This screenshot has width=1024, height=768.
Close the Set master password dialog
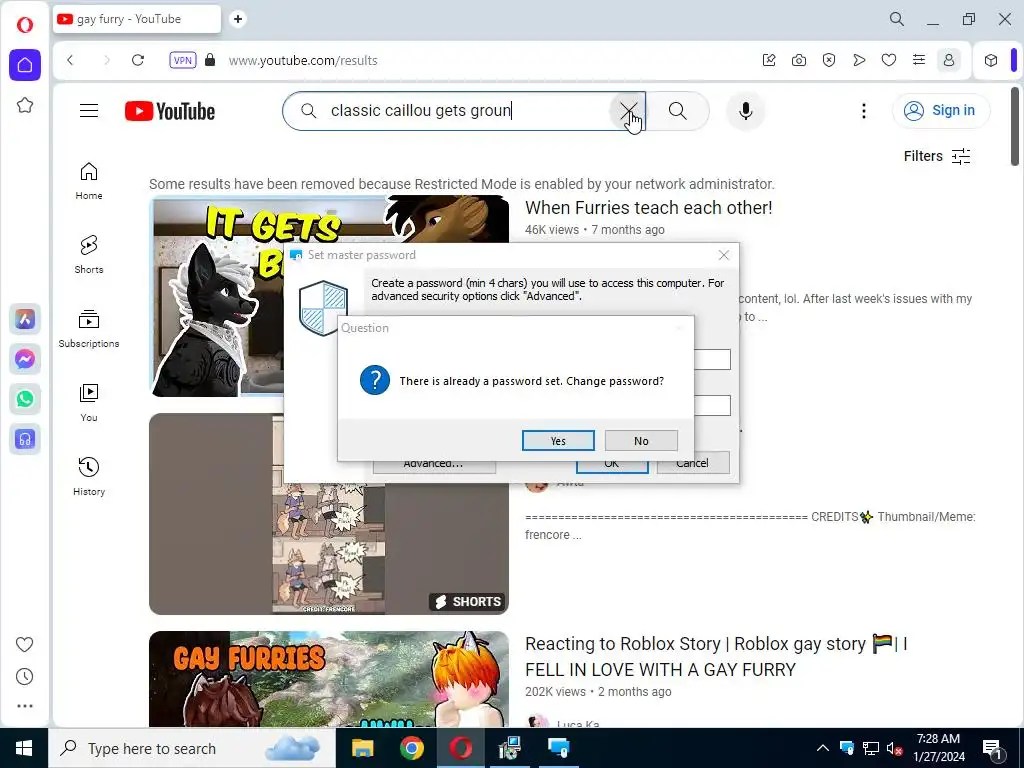coord(724,255)
